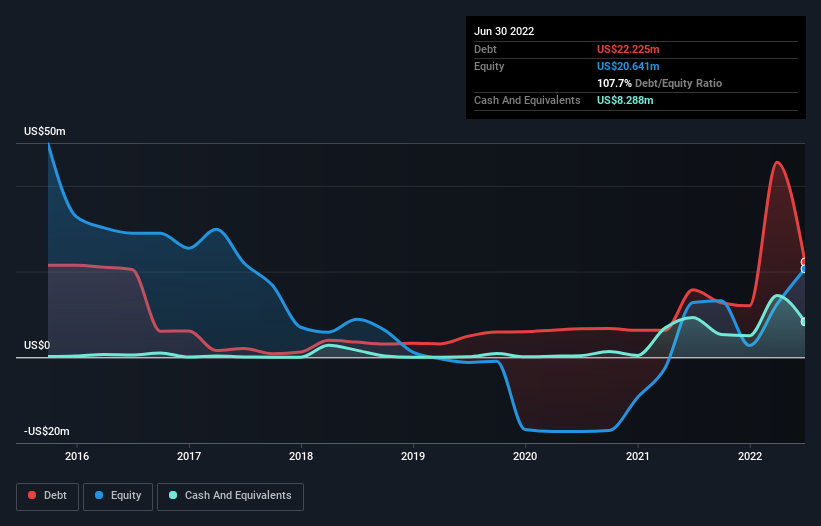Click the US$0 y-axis label
Screen dimensions: 821x526
point(37,345)
